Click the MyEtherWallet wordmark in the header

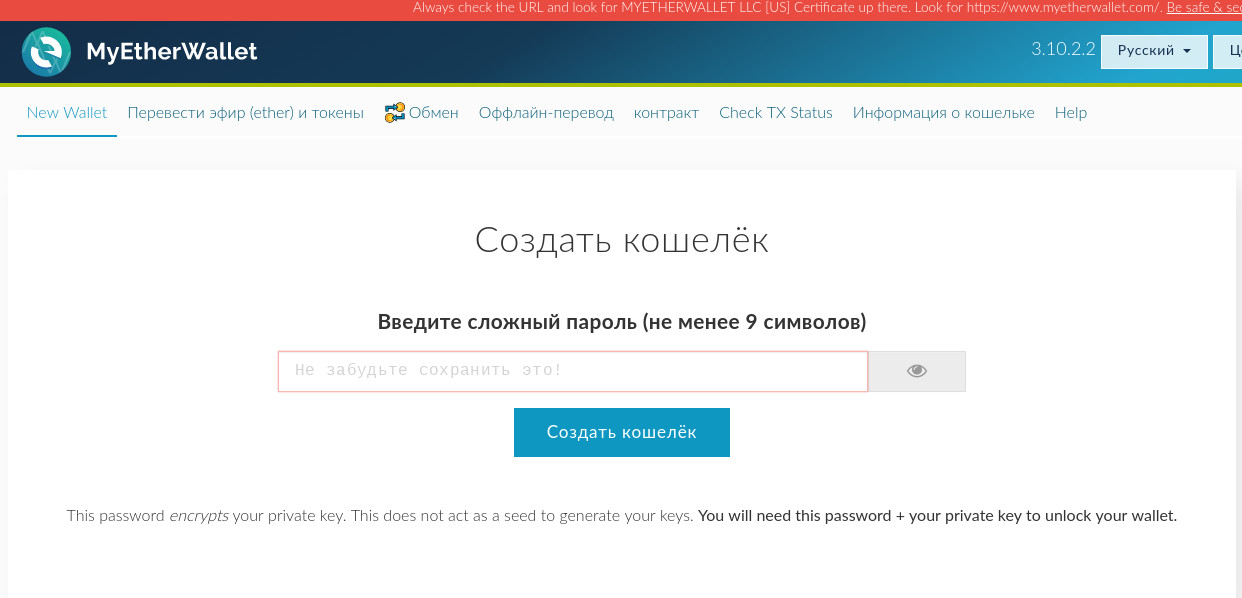pos(172,52)
